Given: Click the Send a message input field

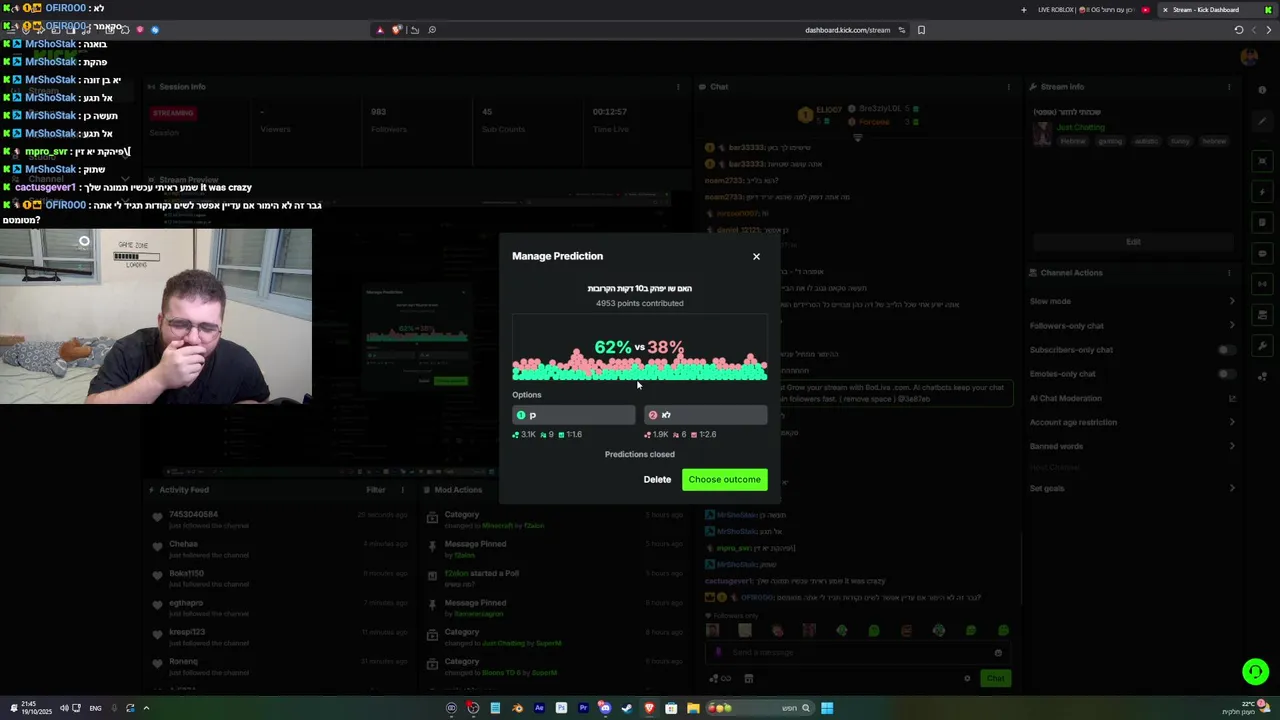Looking at the screenshot, I should click(860, 652).
